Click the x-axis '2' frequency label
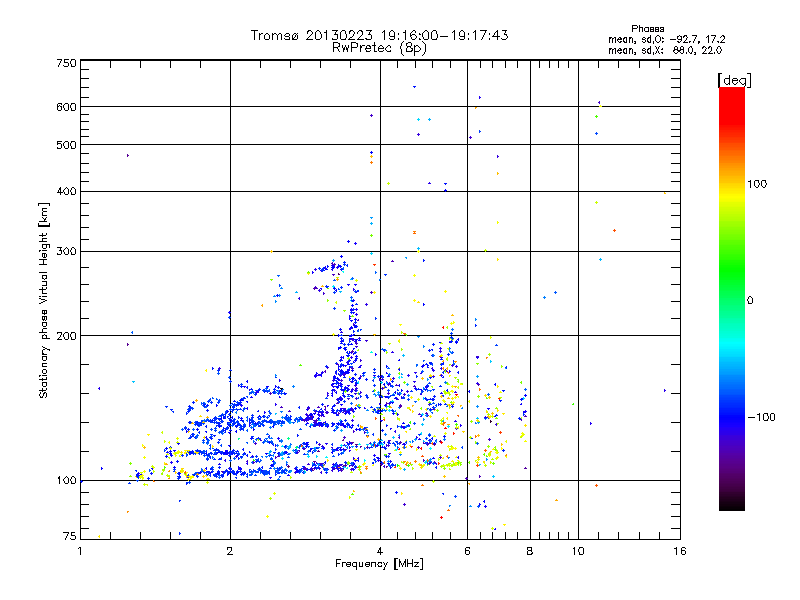Viewport: 800px width, 600px height. click(230, 551)
